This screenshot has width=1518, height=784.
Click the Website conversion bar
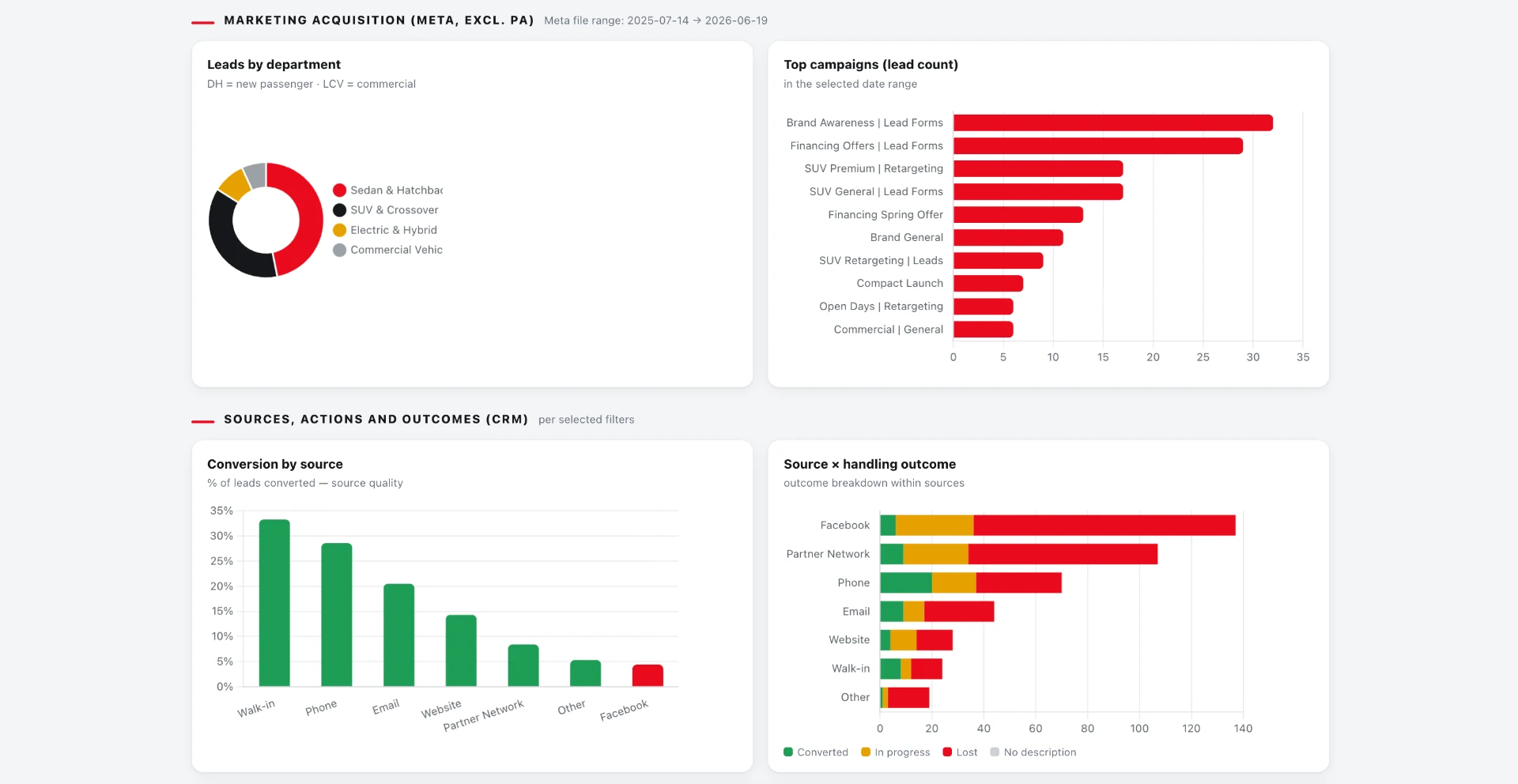click(x=461, y=650)
